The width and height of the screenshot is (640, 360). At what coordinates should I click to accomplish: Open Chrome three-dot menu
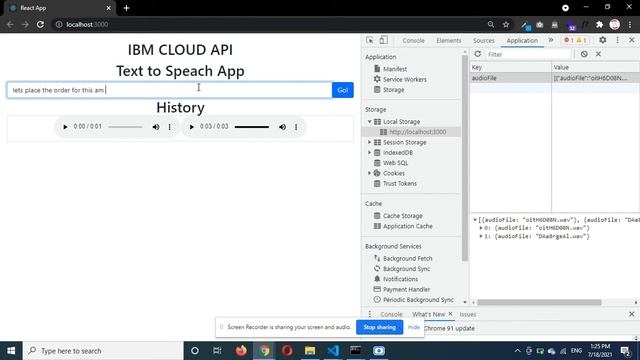(630, 24)
